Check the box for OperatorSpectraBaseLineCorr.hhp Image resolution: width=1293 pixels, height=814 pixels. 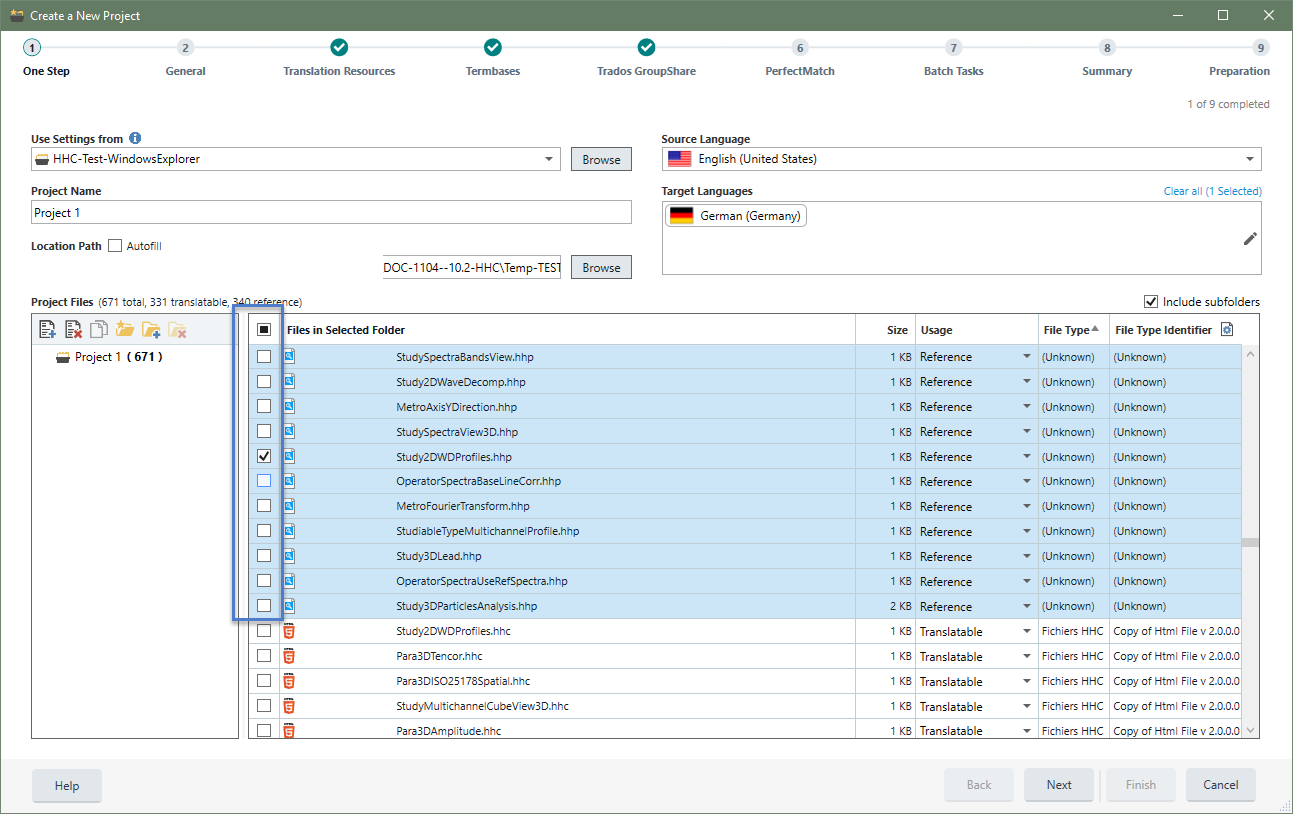click(x=264, y=481)
